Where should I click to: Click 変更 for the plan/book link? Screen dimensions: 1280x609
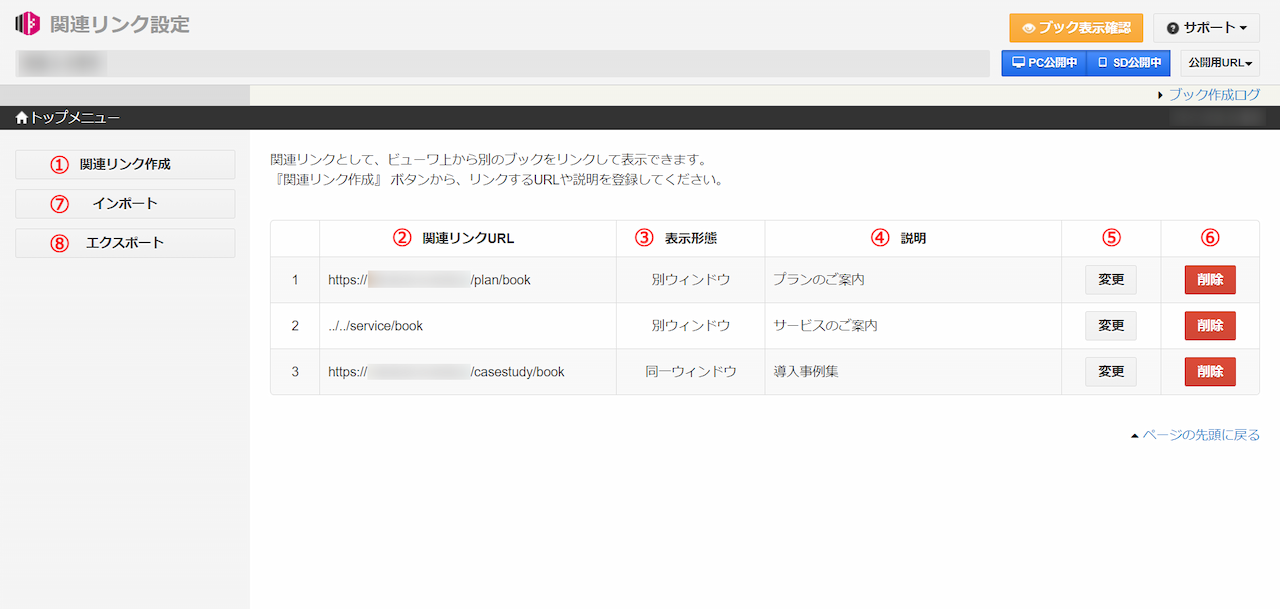point(1111,280)
